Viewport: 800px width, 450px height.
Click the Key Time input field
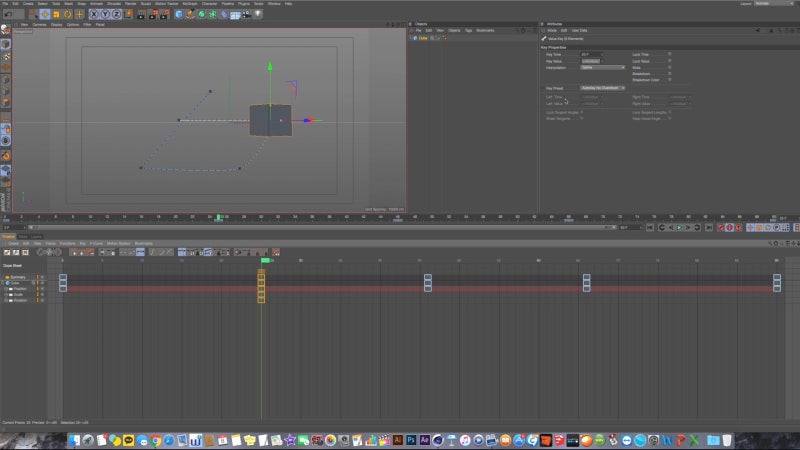592,55
